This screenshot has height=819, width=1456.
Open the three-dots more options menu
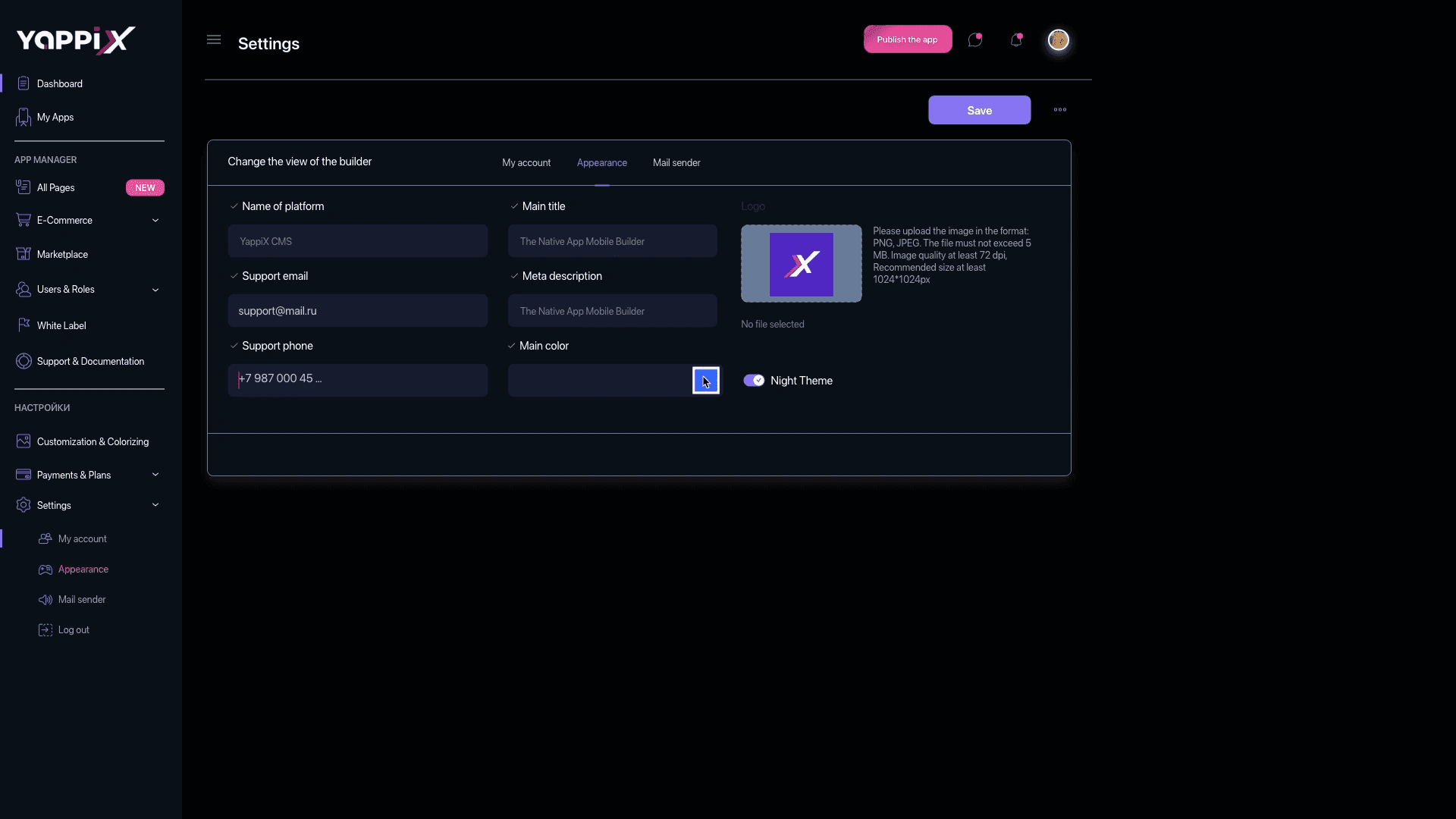(x=1059, y=110)
